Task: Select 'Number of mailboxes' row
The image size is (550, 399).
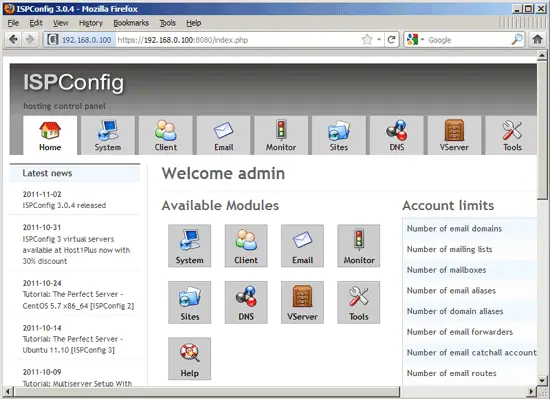Action: (470, 270)
